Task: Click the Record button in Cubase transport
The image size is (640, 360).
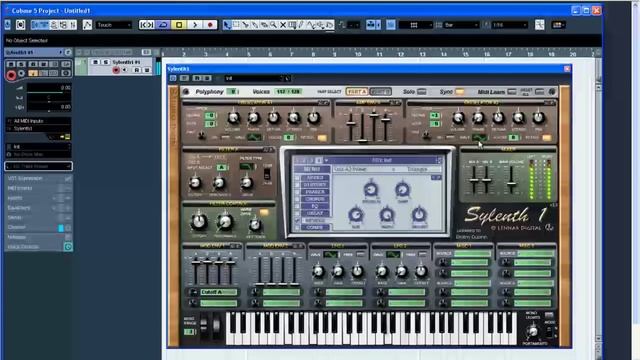Action: 210,25
